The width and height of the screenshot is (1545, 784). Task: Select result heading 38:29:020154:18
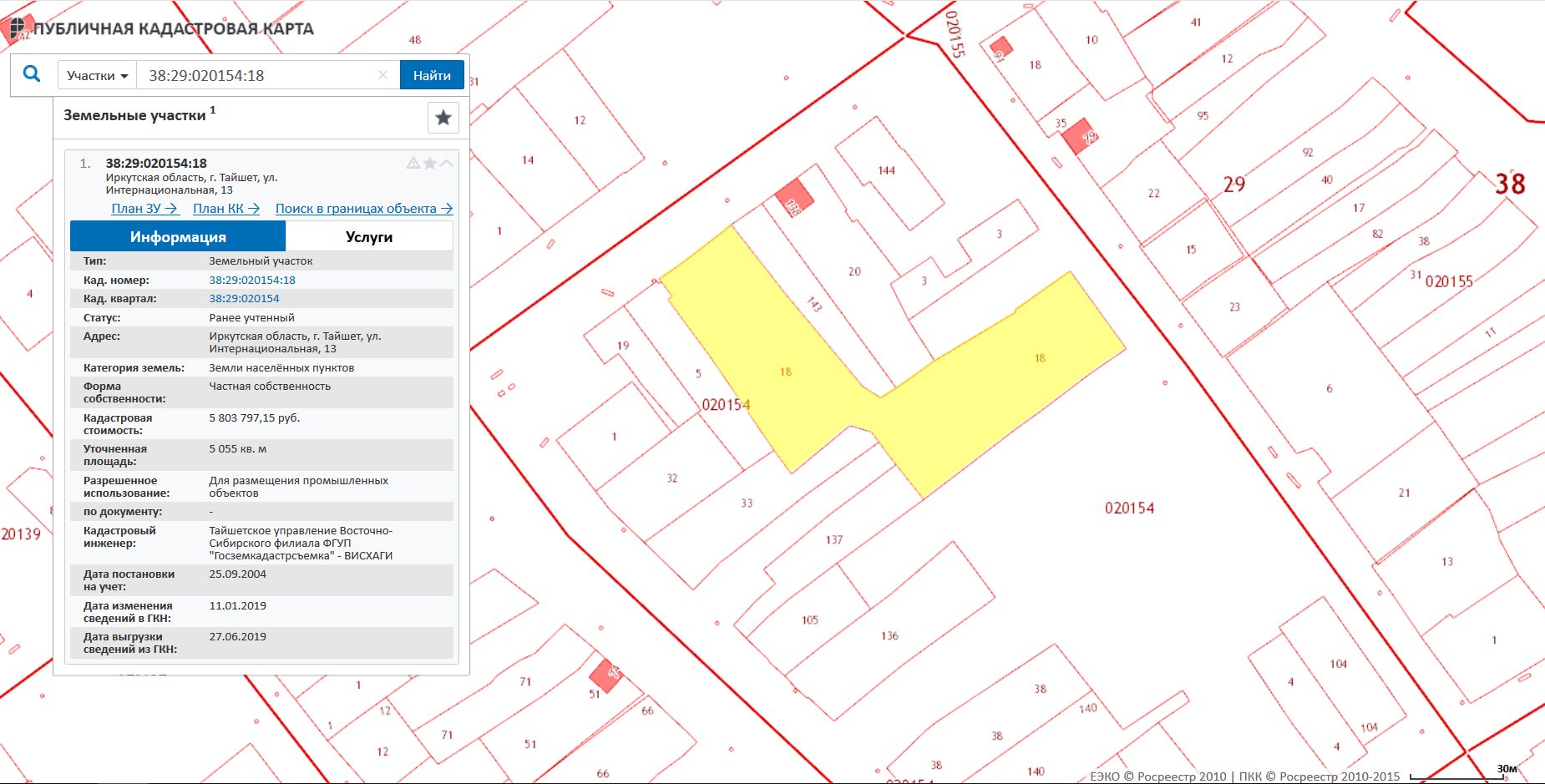[x=156, y=164]
